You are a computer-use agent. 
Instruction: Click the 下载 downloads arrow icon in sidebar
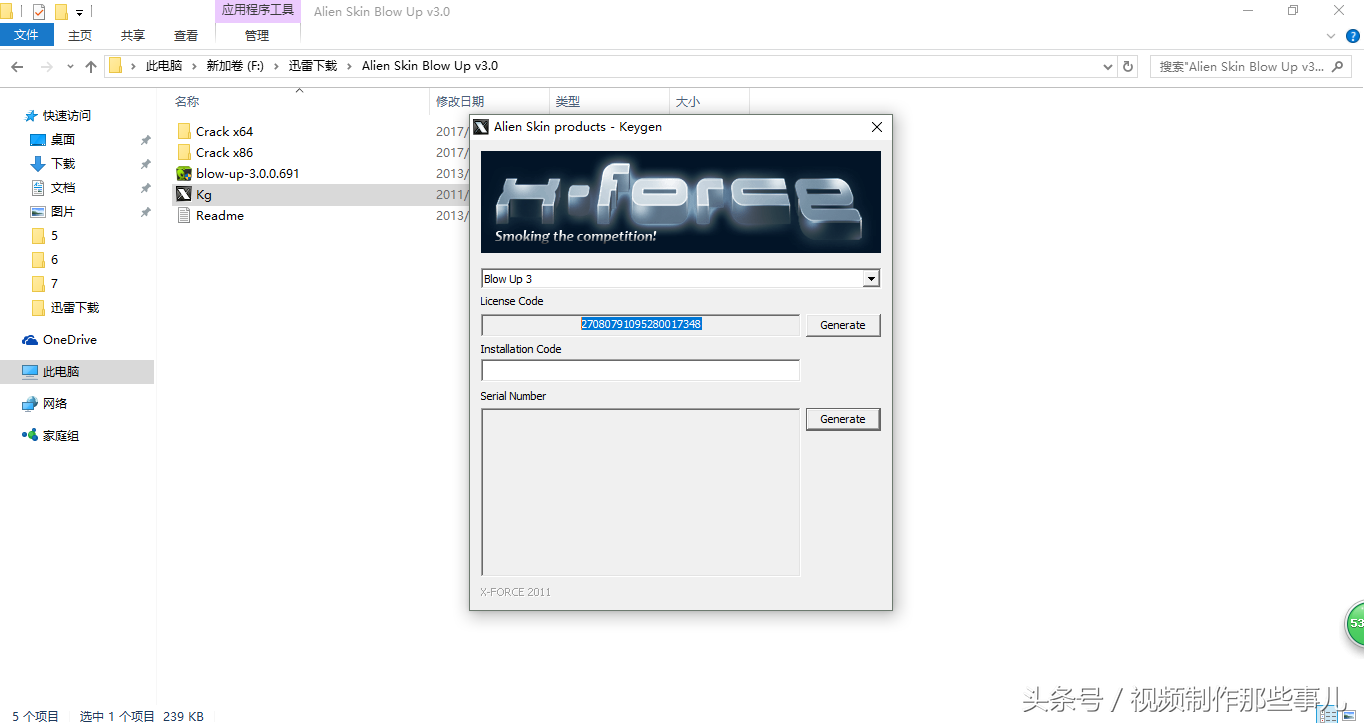(38, 163)
